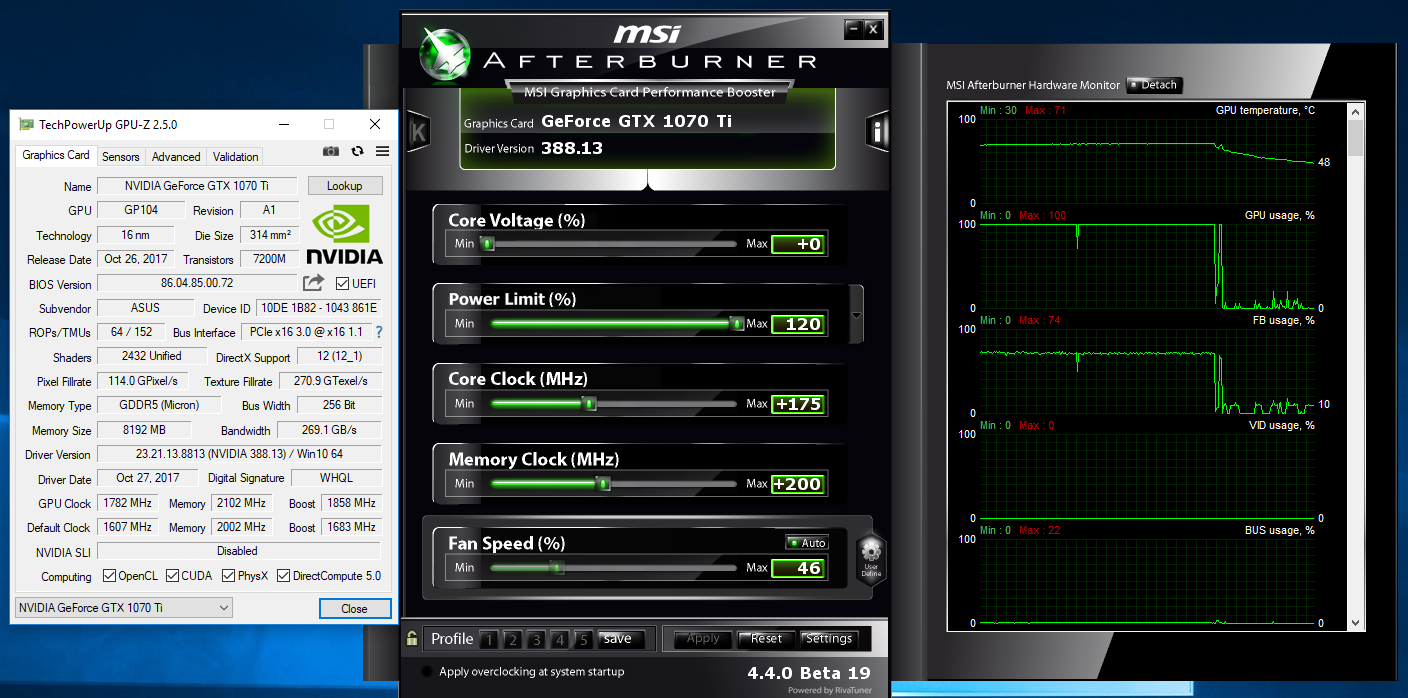Click the Core Clock +175 value field

[x=798, y=404]
